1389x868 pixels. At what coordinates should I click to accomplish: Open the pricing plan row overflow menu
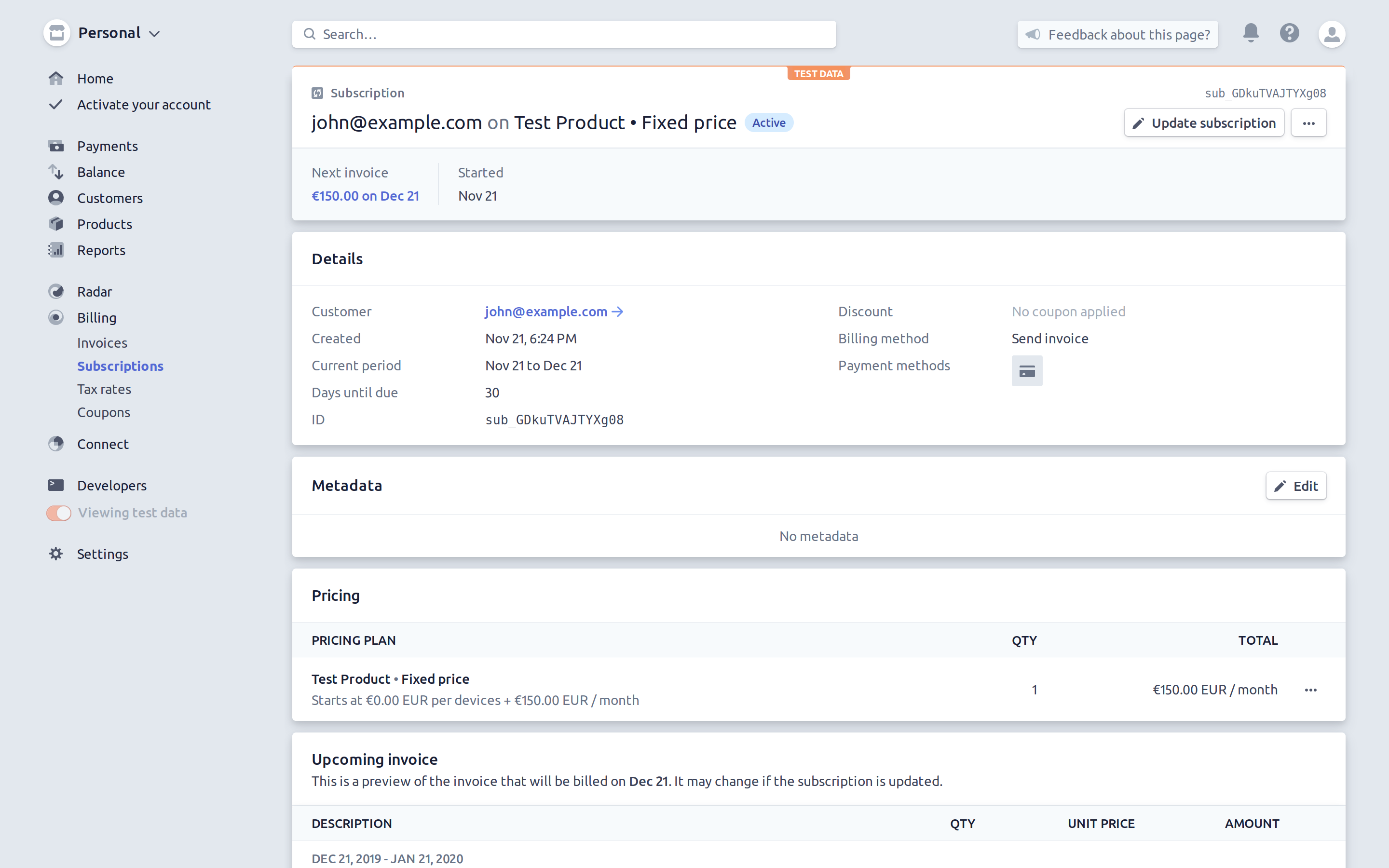click(1311, 690)
